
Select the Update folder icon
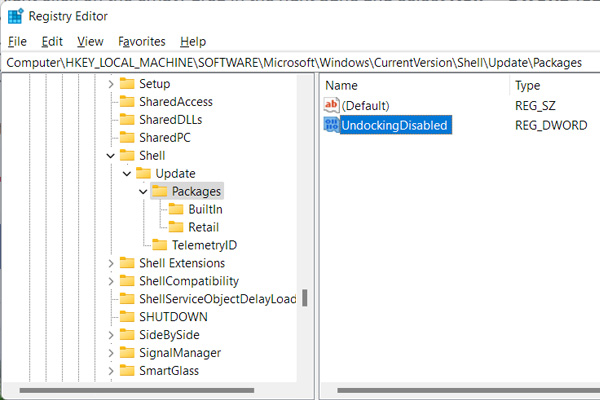143,173
